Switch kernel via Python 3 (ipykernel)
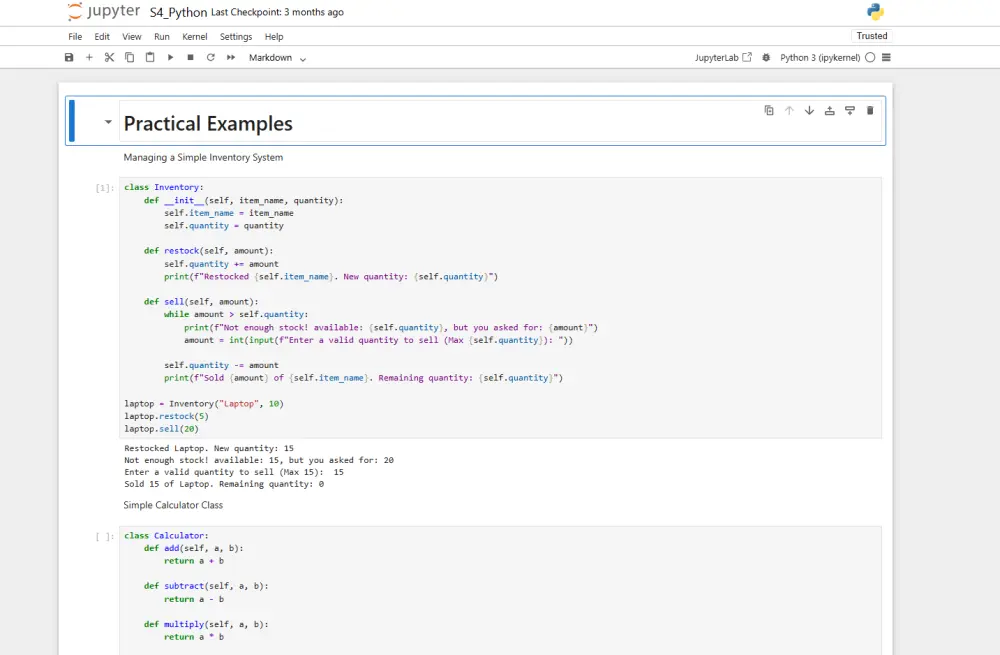This screenshot has height=655, width=1000. coord(820,57)
